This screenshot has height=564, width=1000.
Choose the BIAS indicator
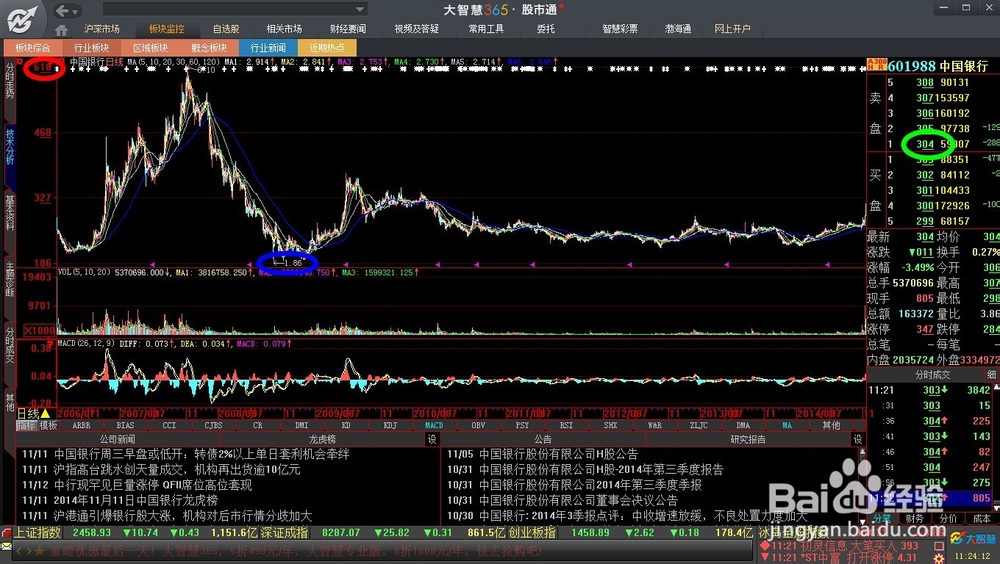coord(126,425)
